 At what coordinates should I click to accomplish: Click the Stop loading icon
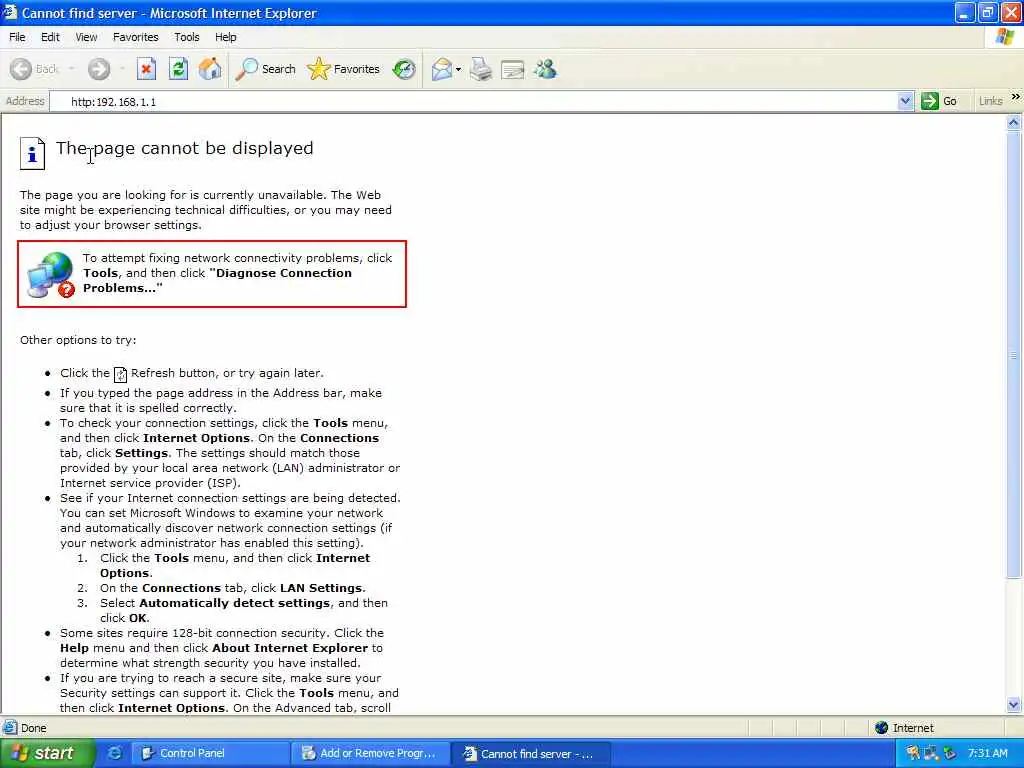coord(146,69)
